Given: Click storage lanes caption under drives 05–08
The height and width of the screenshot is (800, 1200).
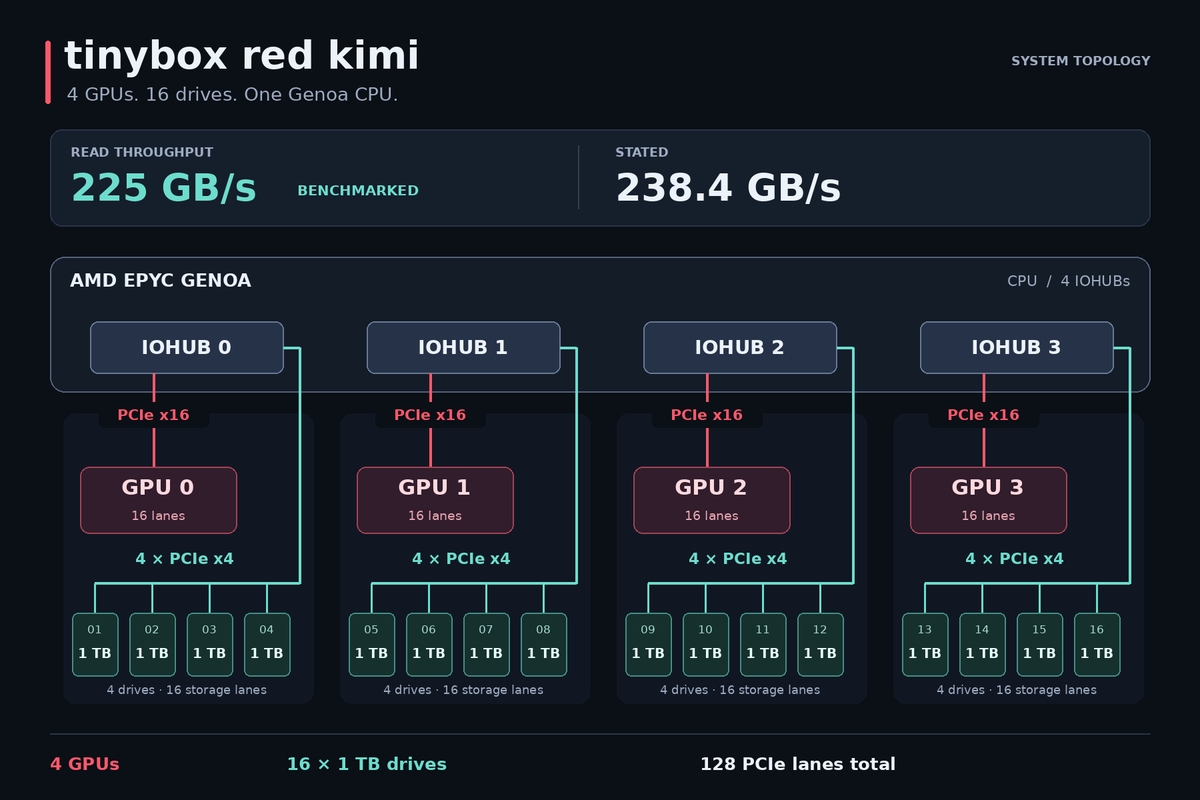Looking at the screenshot, I should (464, 690).
